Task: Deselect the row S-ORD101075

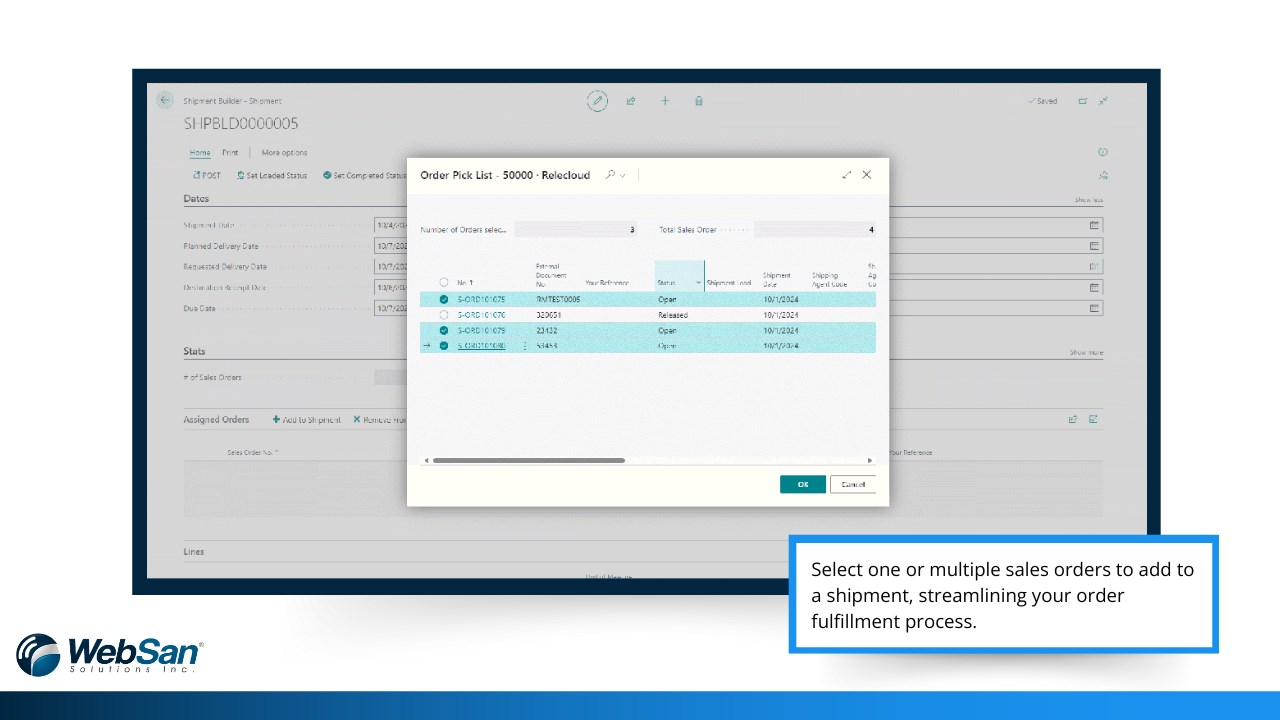Action: tap(444, 299)
